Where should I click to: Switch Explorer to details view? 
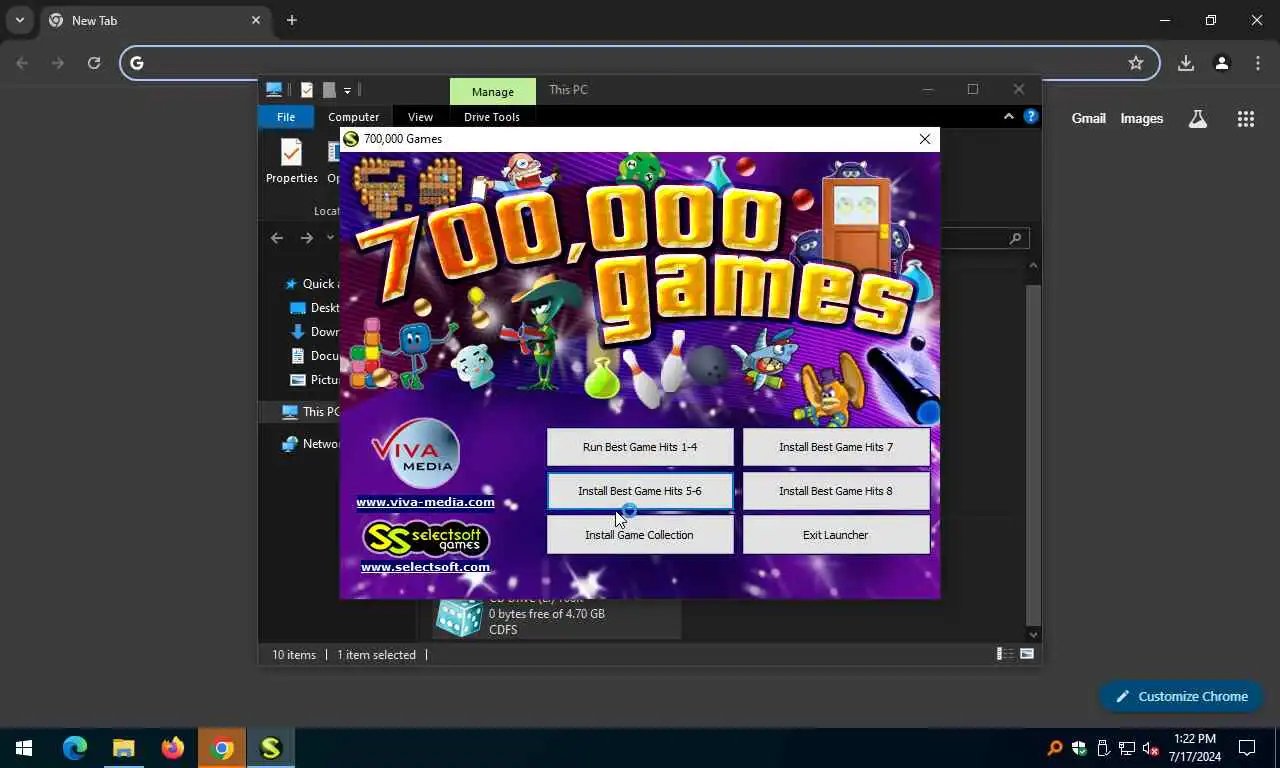(x=1003, y=654)
